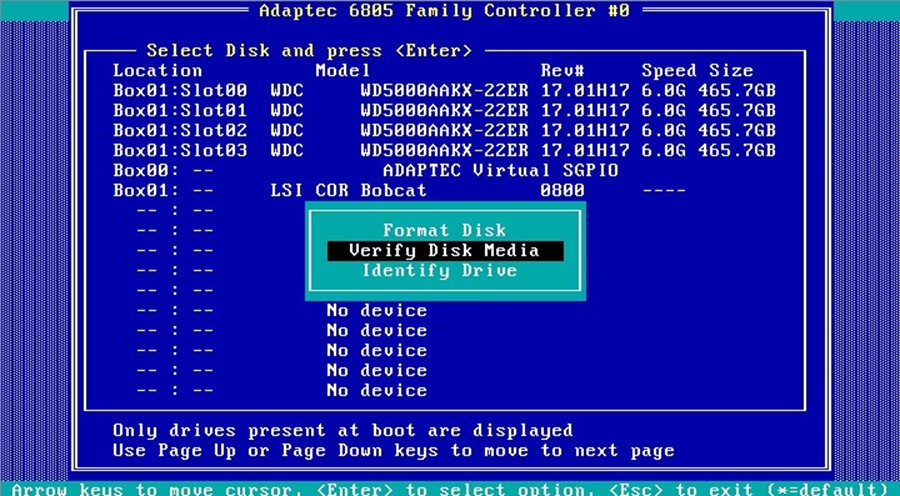Click the Rev# column header
This screenshot has height=496, width=900.
click(562, 71)
